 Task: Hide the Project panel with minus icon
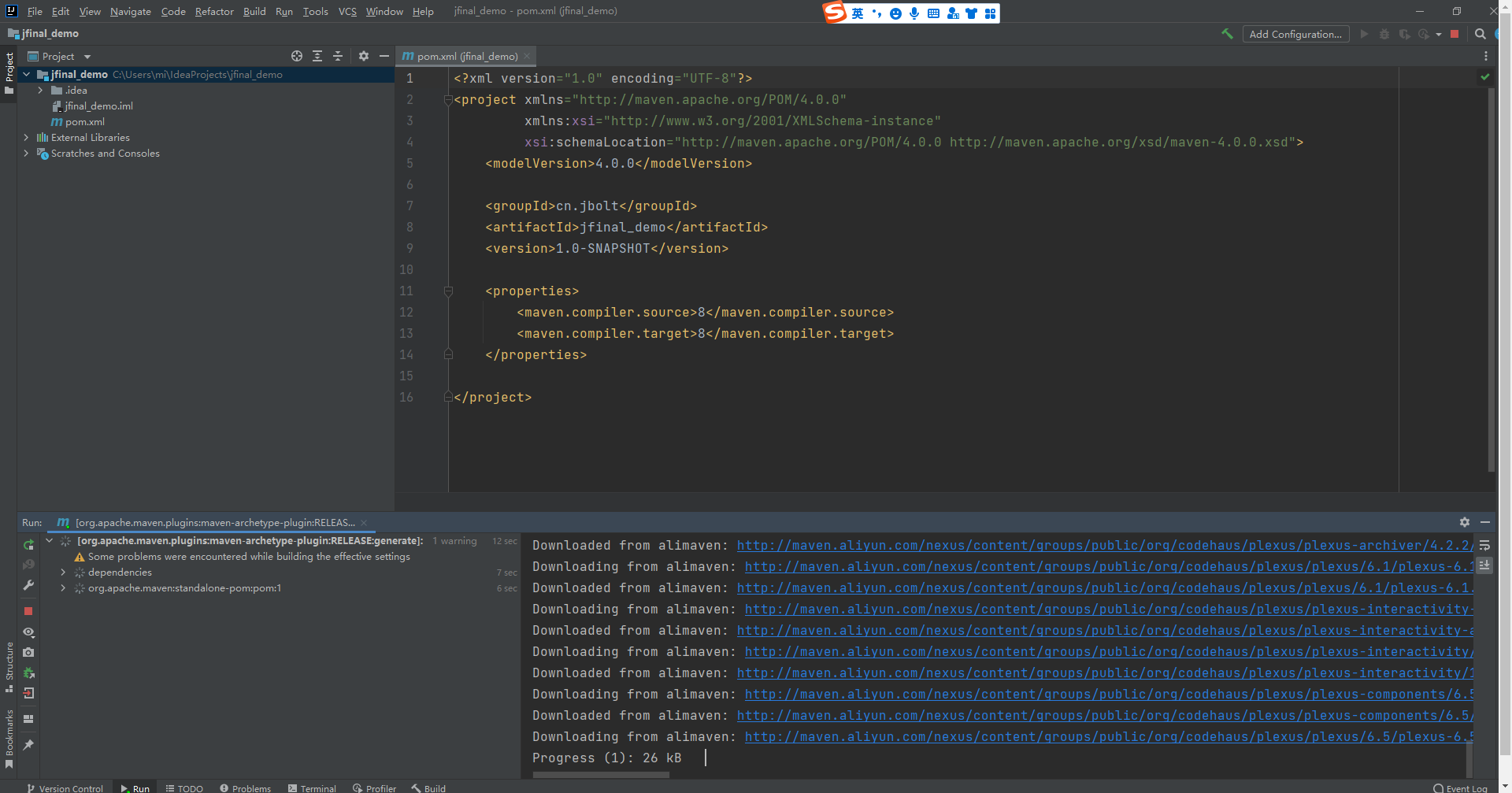tap(384, 56)
